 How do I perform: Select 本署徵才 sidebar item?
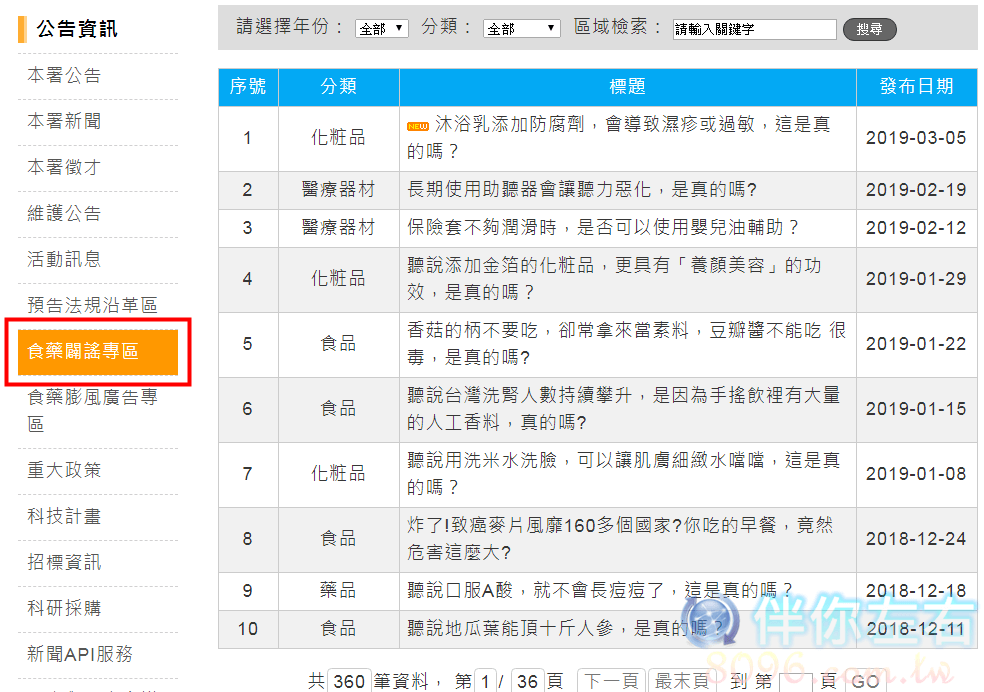(64, 167)
